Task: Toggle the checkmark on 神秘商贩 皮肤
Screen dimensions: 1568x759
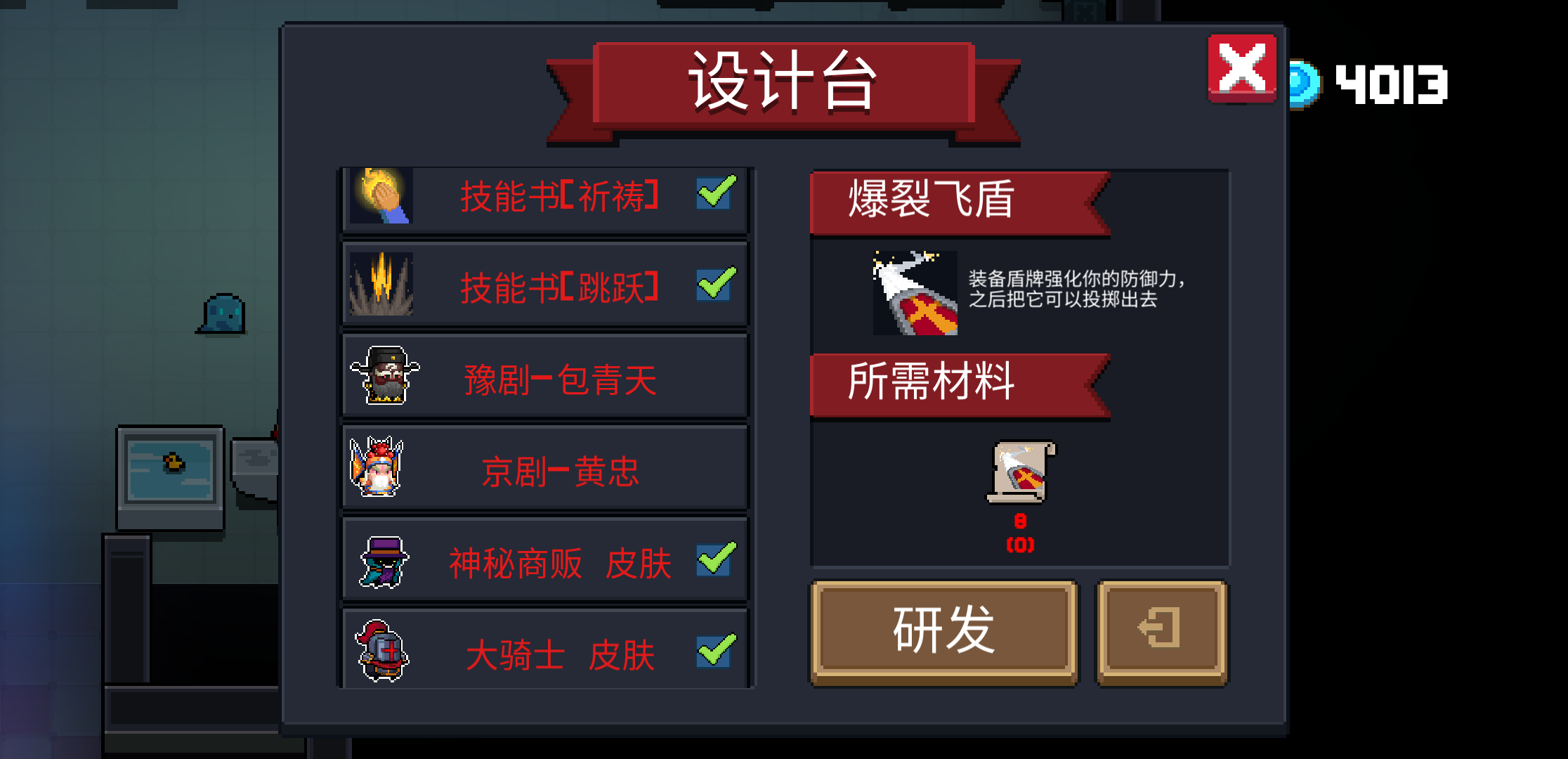Action: (x=716, y=559)
